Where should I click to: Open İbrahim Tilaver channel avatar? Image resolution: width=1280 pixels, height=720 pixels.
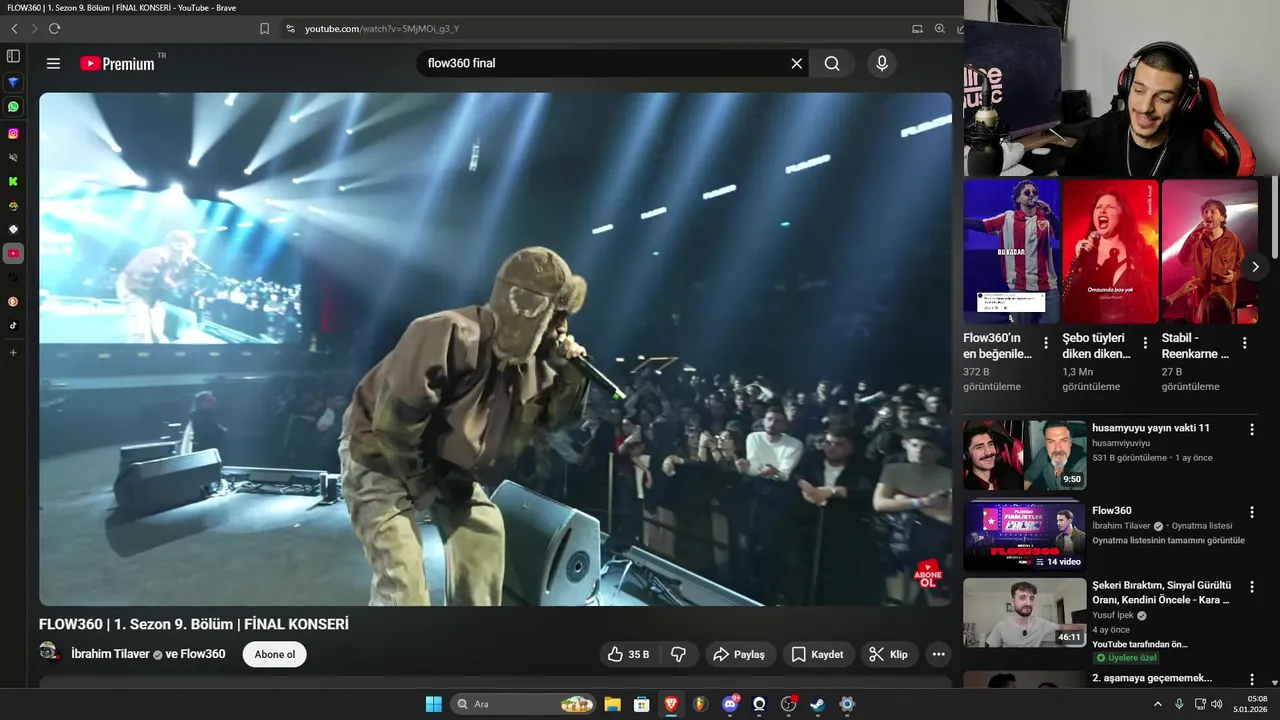point(49,653)
